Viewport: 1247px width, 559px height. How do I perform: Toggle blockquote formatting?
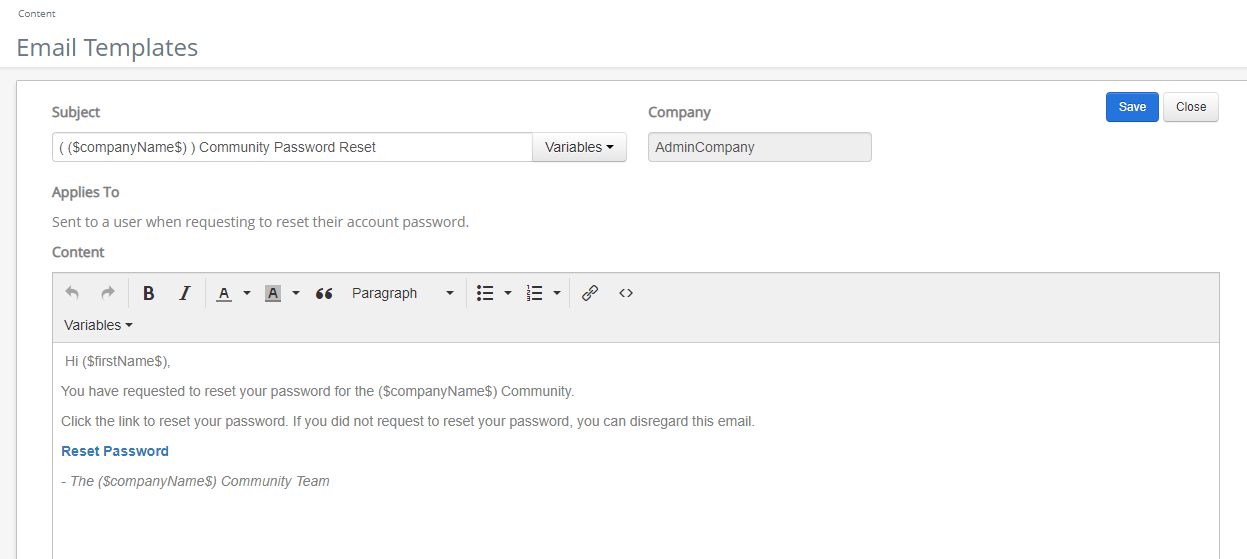pyautogui.click(x=324, y=293)
